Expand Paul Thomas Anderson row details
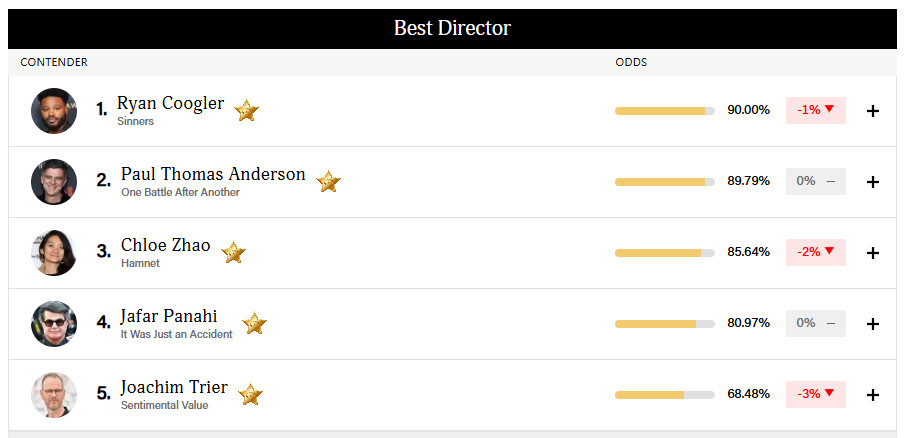 [x=872, y=181]
